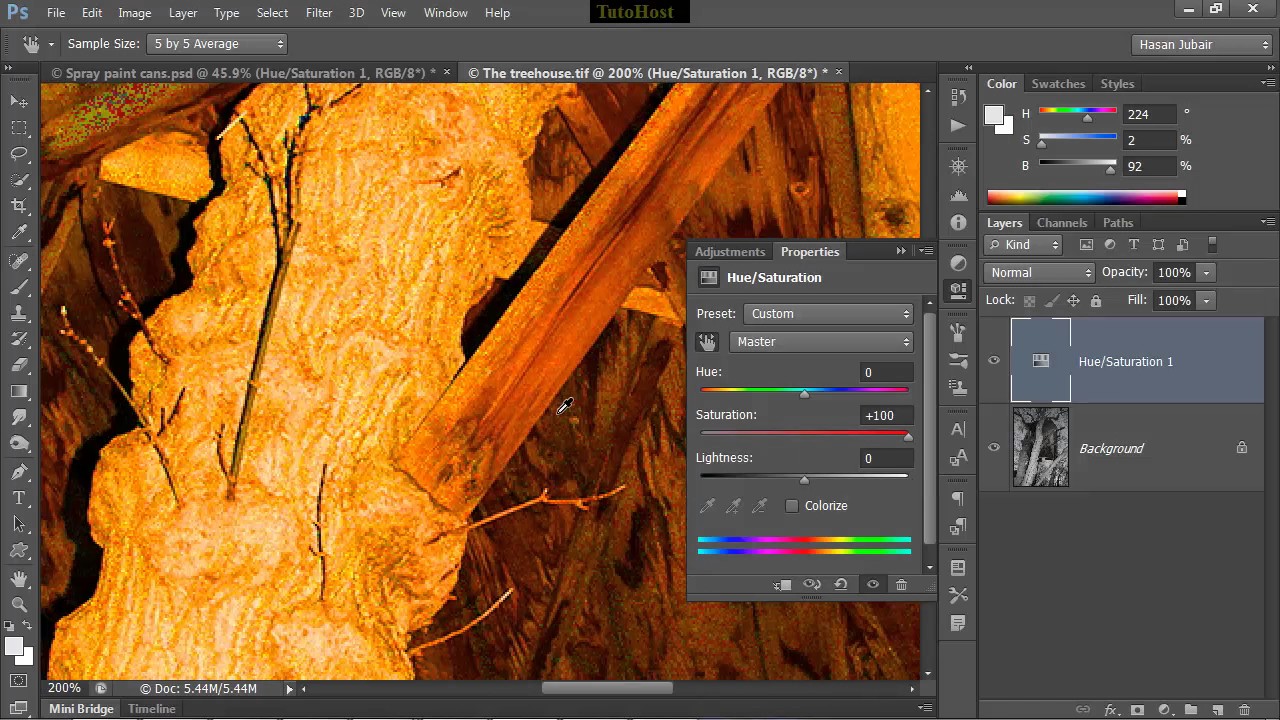Open the Preset dropdown showing Custom
Image resolution: width=1280 pixels, height=720 pixels.
click(x=829, y=314)
